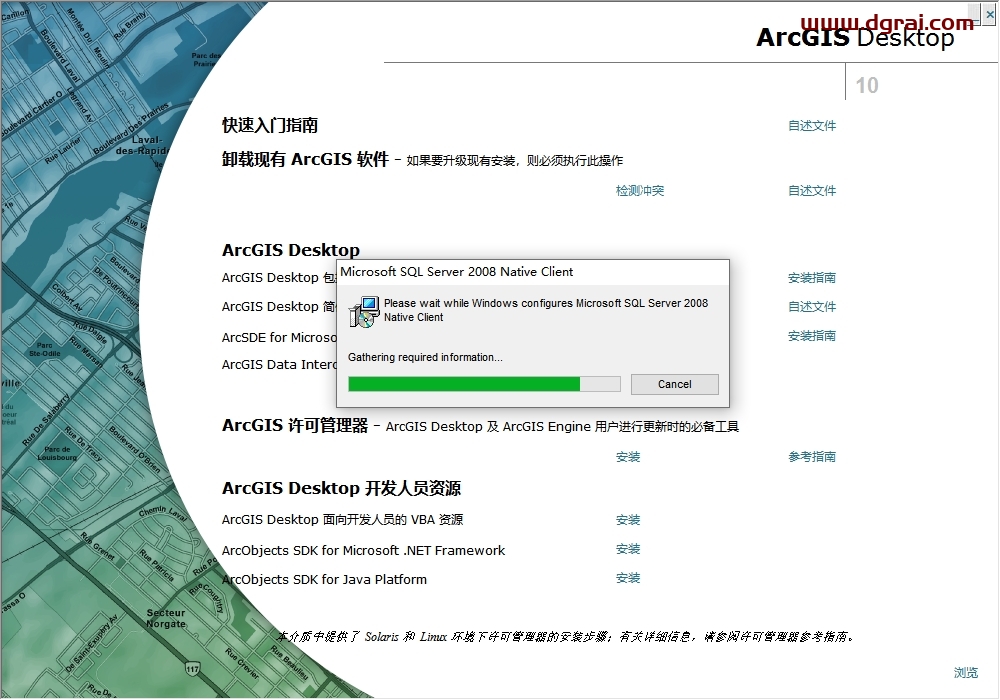1000x700 pixels.
Task: Click the ArcGIS Desktop 开发人员资源 heading
Action: tap(341, 488)
